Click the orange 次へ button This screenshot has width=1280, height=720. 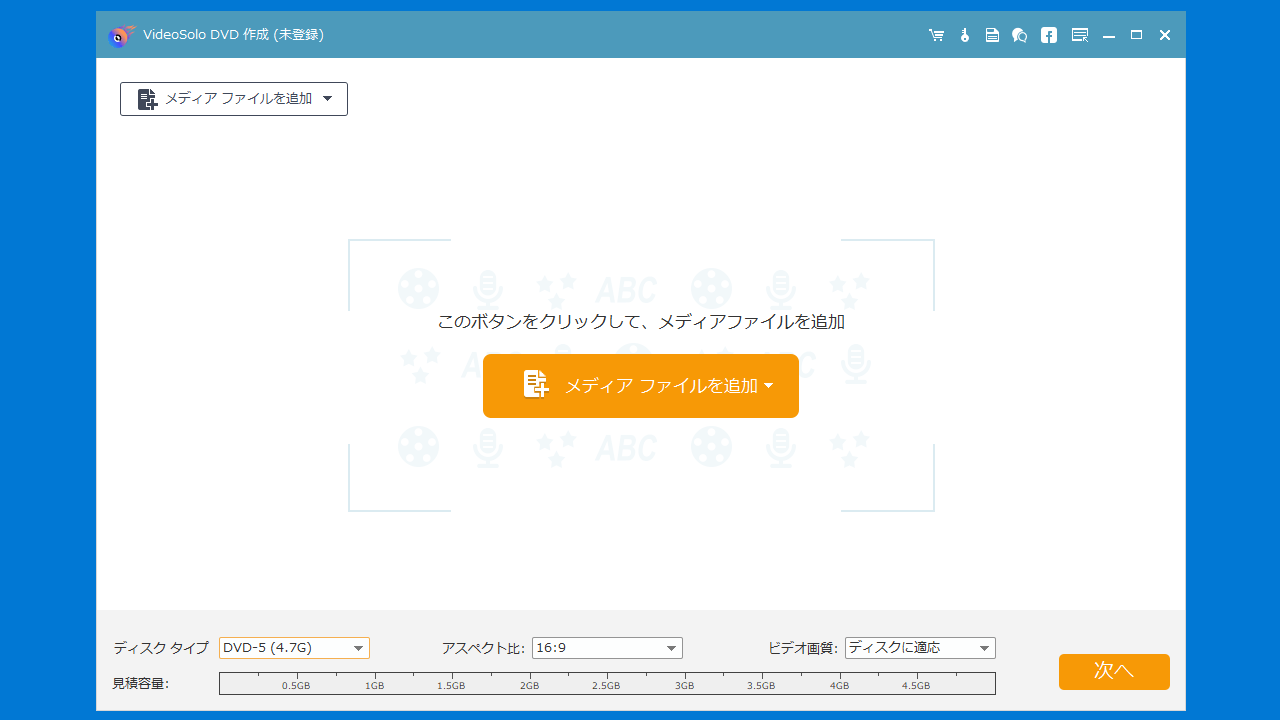tap(1114, 671)
